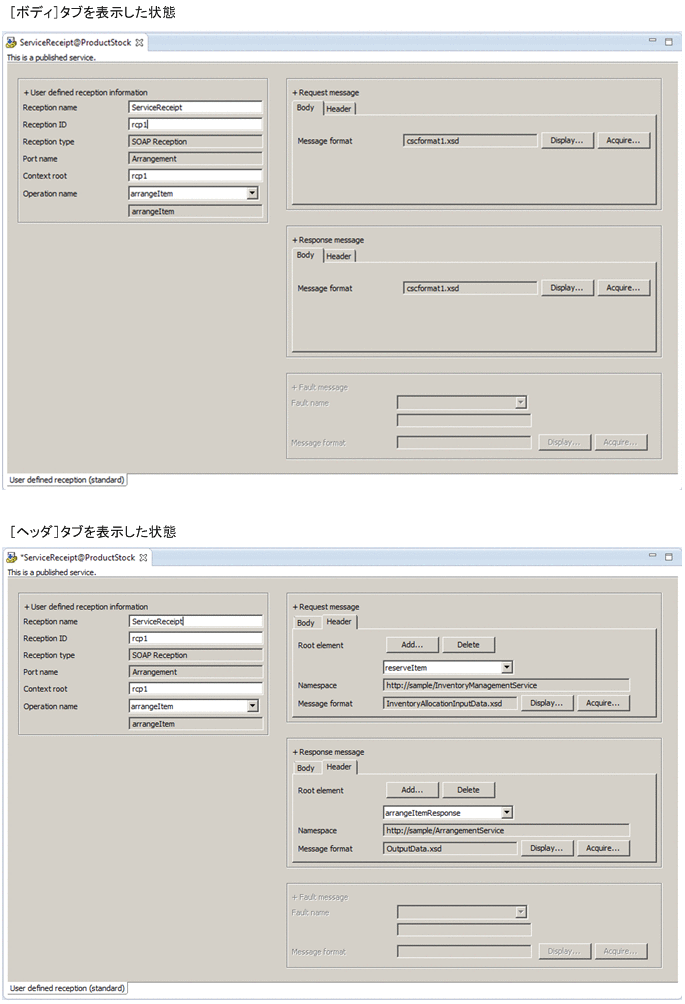Click Context root field in lower window

[196, 689]
